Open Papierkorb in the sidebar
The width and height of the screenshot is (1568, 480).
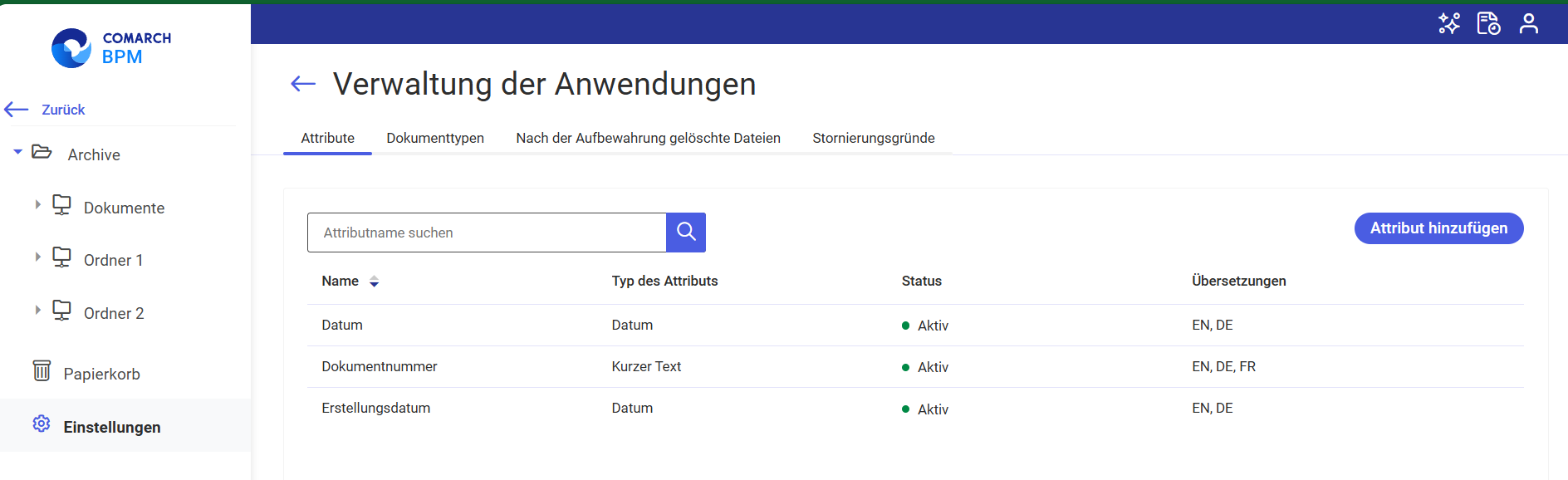pos(101,374)
